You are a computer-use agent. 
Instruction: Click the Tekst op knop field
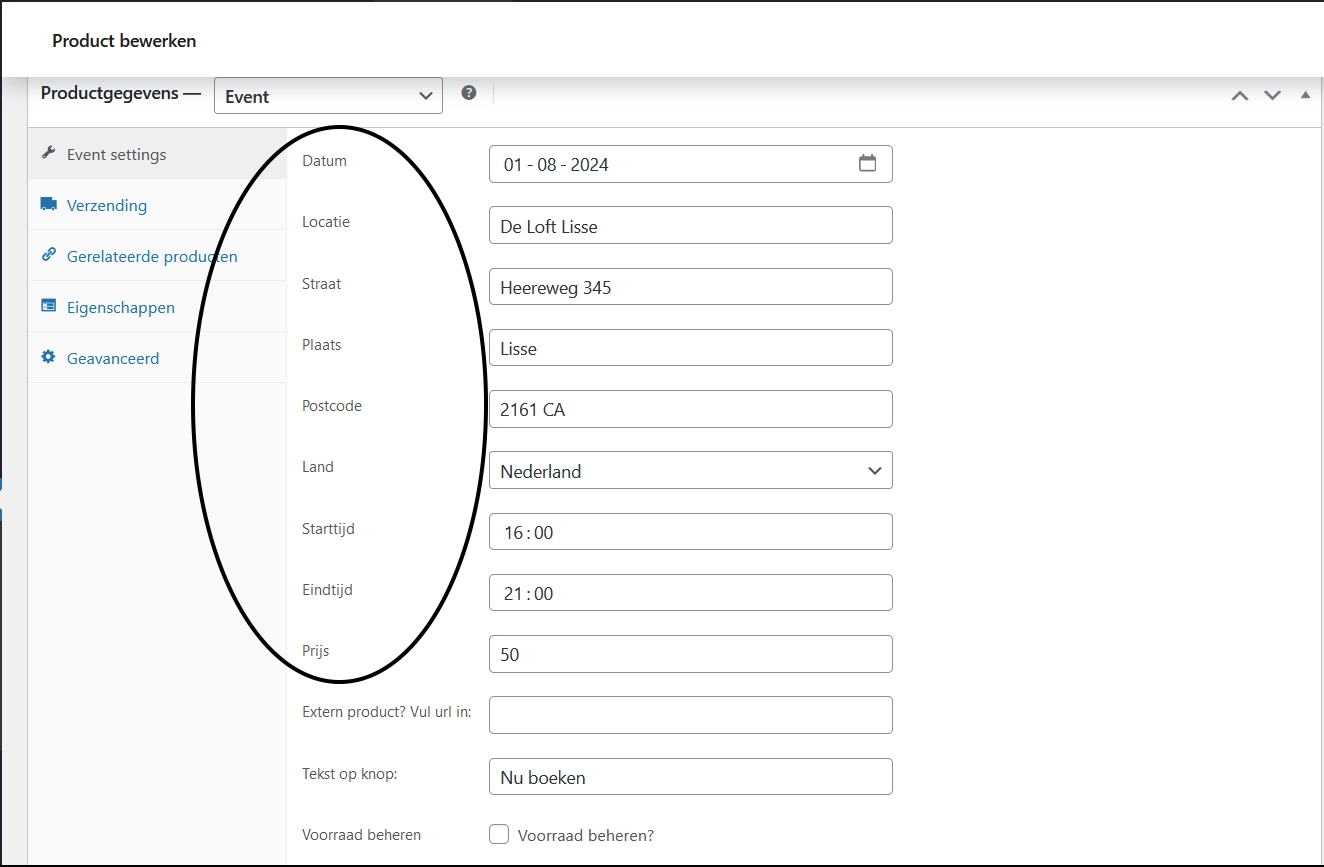[x=690, y=777]
